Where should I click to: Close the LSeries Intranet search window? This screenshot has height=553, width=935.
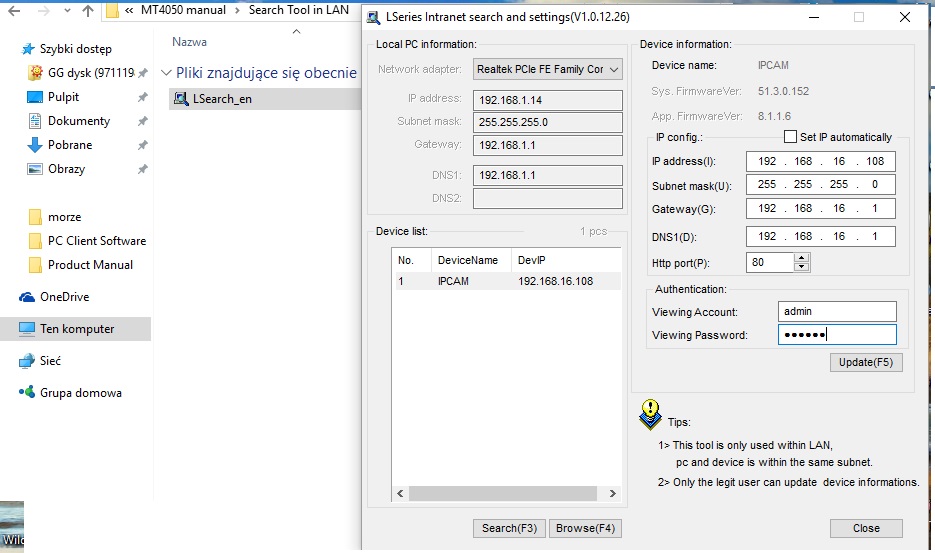coord(905,17)
